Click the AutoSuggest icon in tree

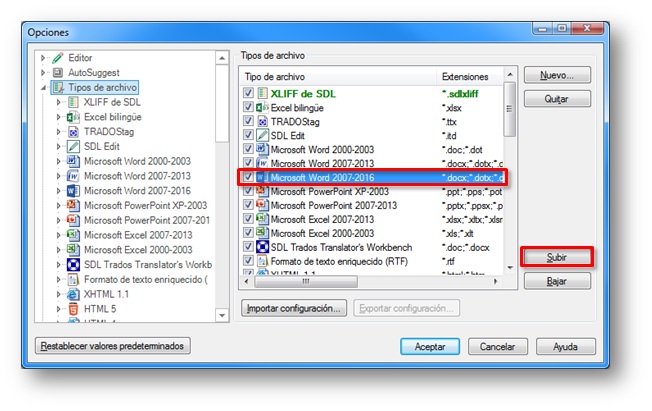coord(58,73)
